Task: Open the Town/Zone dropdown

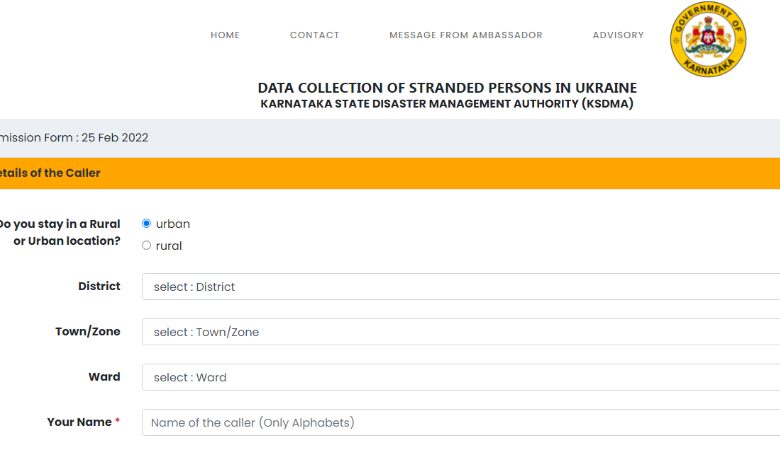Action: (x=461, y=332)
